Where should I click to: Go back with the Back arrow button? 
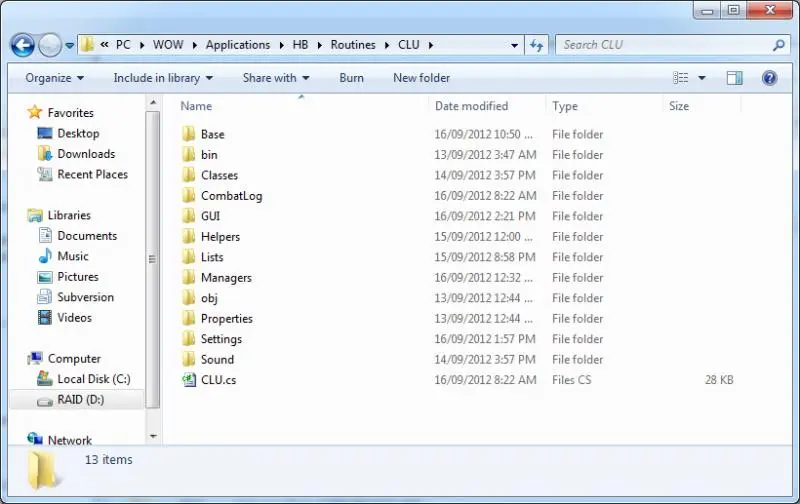(22, 45)
